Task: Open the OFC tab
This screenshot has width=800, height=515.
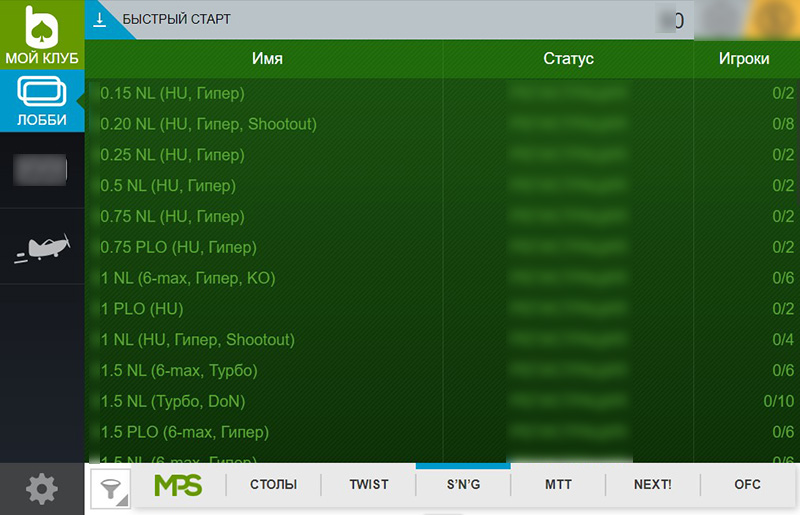Action: click(x=747, y=485)
